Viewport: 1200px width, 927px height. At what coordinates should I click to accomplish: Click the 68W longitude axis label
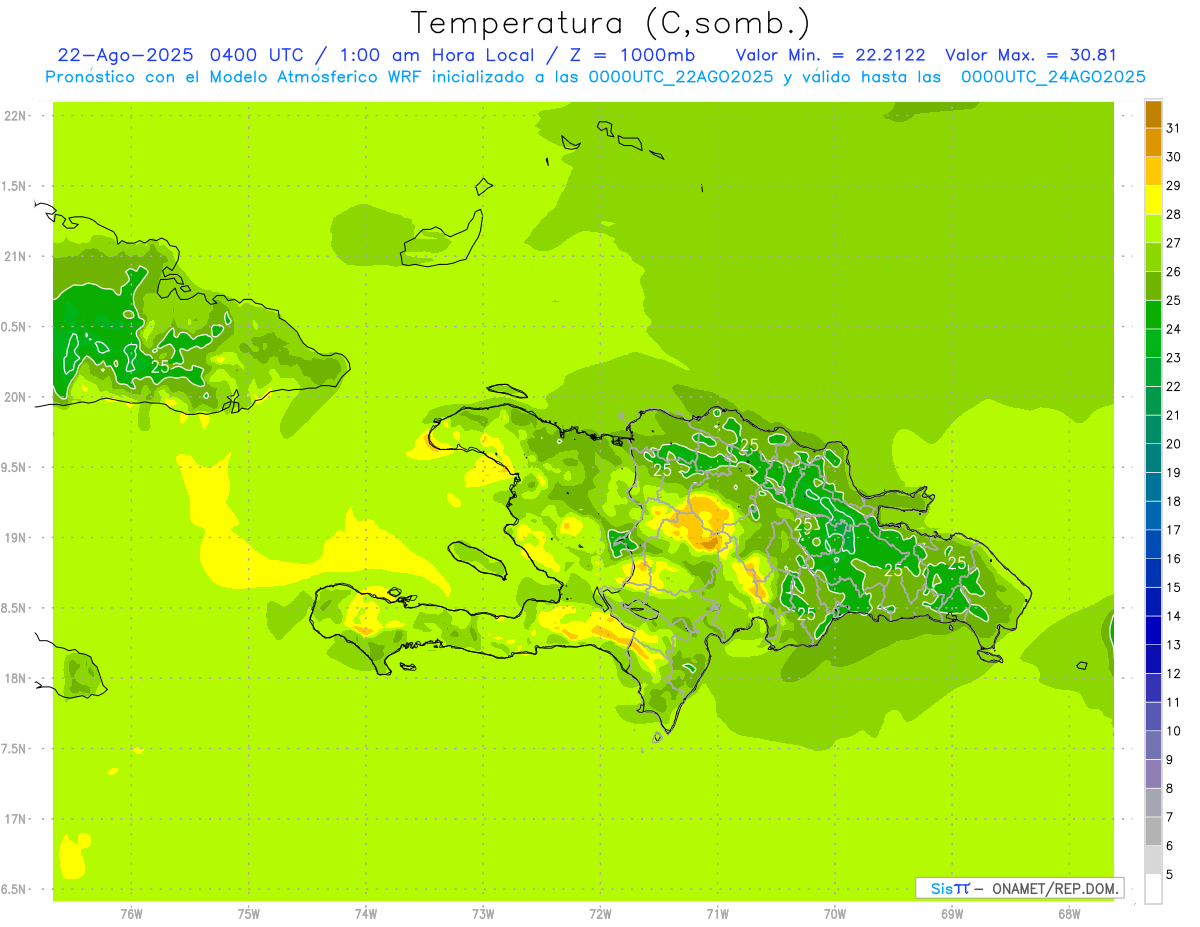click(1069, 914)
